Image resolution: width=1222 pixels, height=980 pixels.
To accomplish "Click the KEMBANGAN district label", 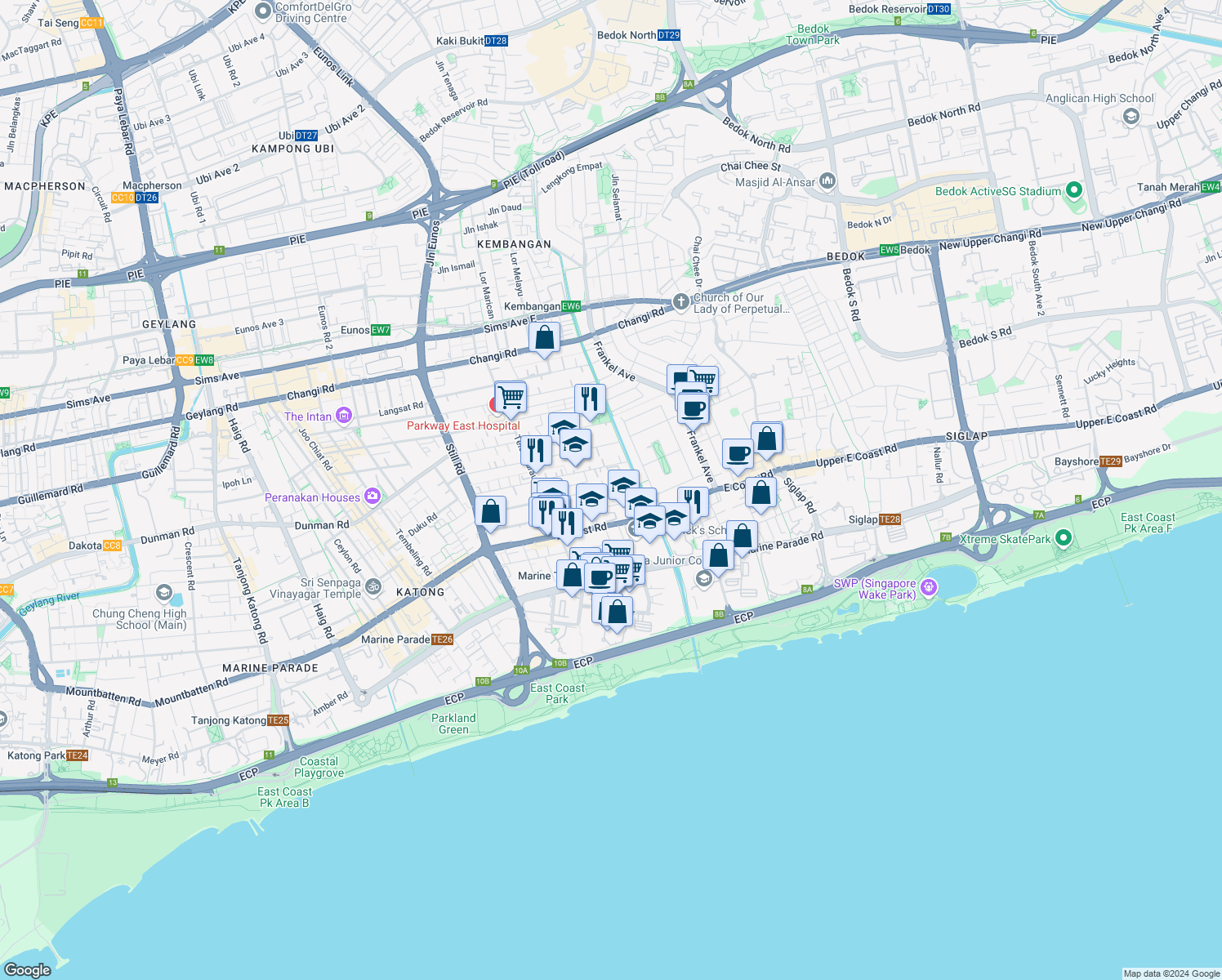I will click(x=514, y=244).
